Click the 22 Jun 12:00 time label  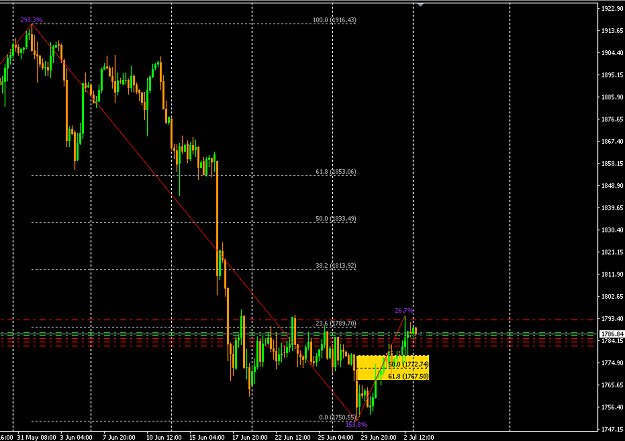[x=293, y=437]
